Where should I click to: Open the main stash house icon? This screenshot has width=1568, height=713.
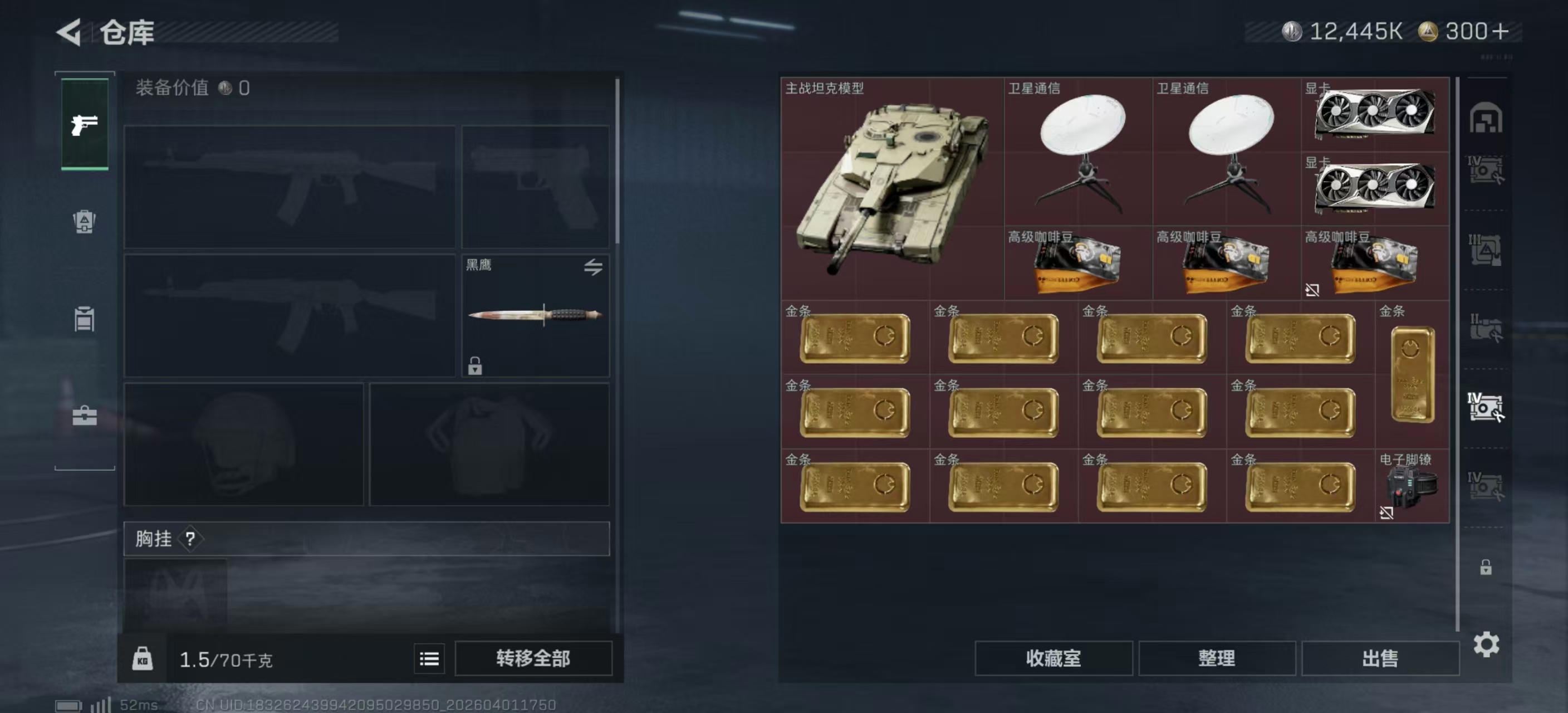pos(1486,118)
